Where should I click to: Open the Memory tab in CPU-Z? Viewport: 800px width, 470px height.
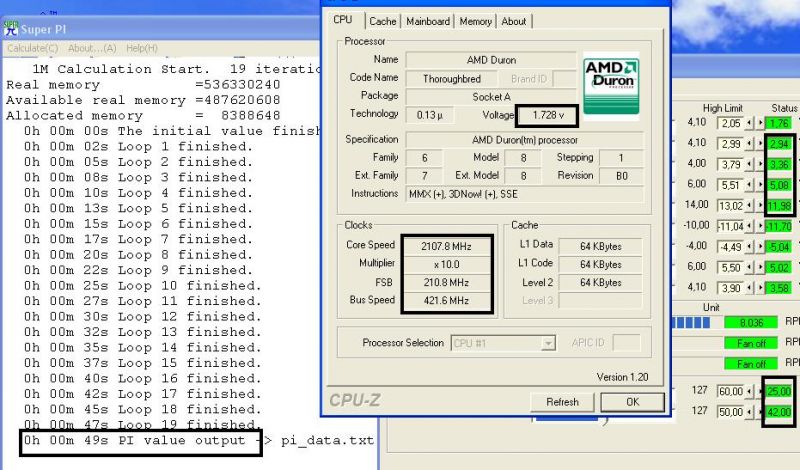pyautogui.click(x=475, y=21)
